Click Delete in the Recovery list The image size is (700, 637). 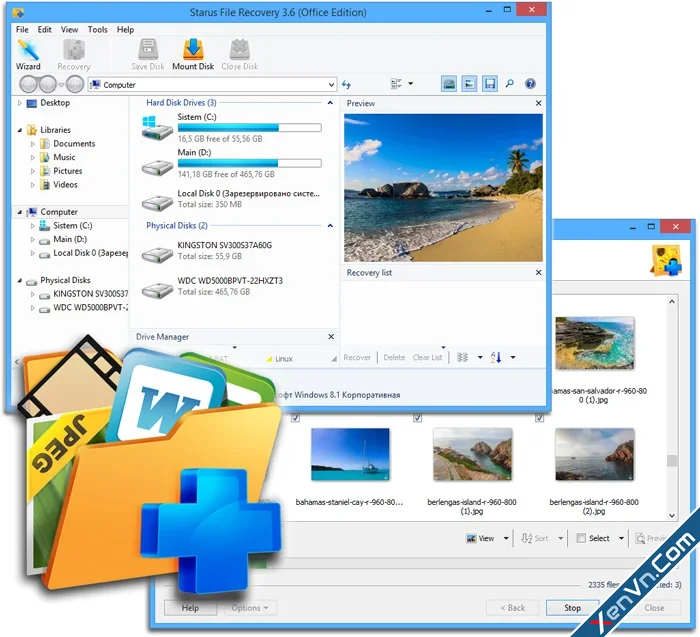tap(394, 357)
